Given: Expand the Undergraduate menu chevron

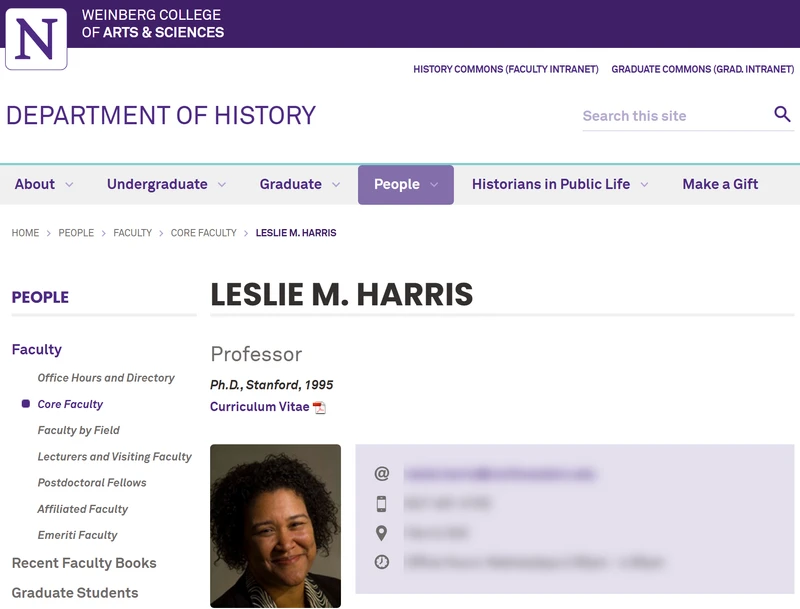Looking at the screenshot, I should click(222, 185).
